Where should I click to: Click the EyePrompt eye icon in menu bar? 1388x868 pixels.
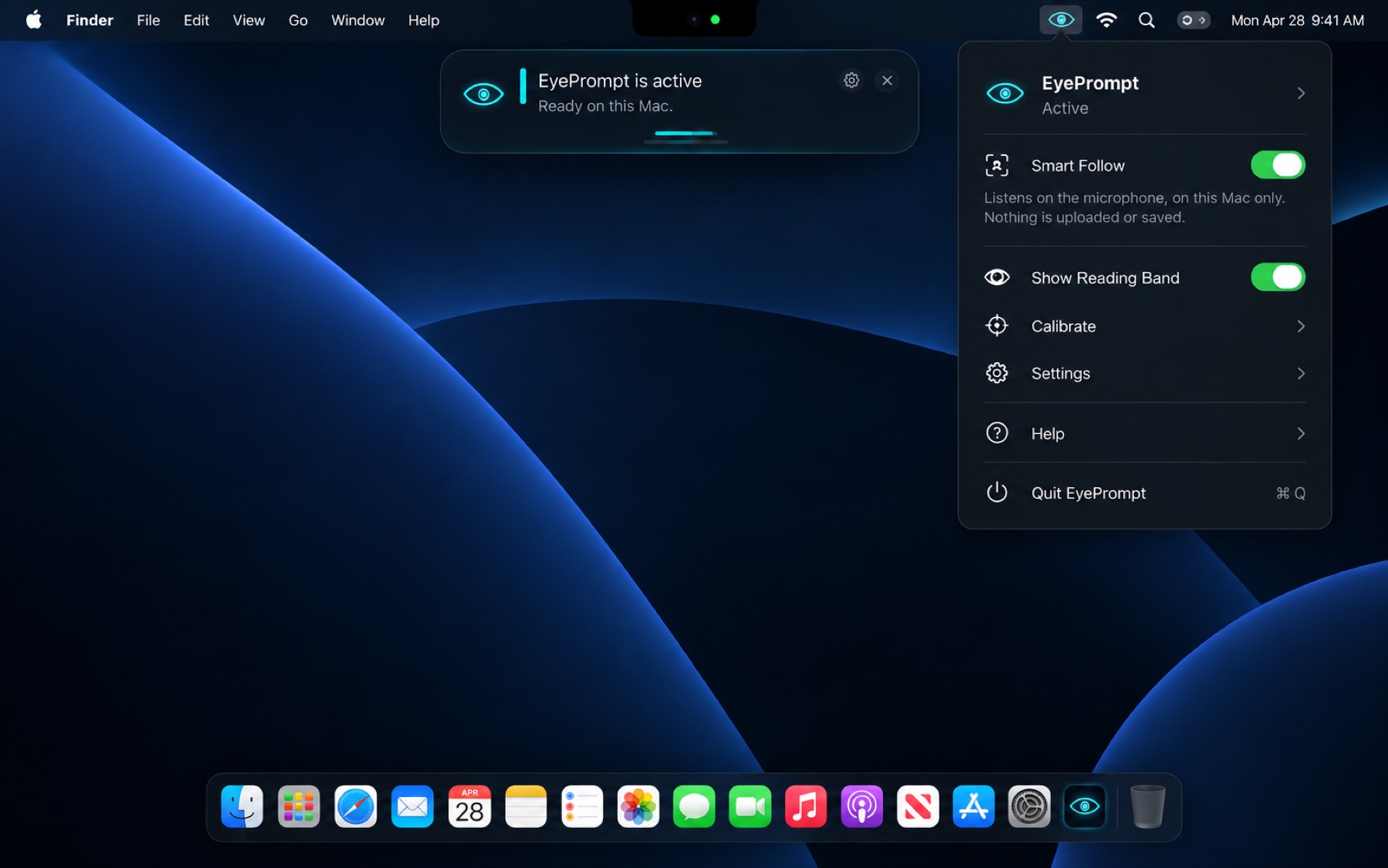coord(1060,20)
